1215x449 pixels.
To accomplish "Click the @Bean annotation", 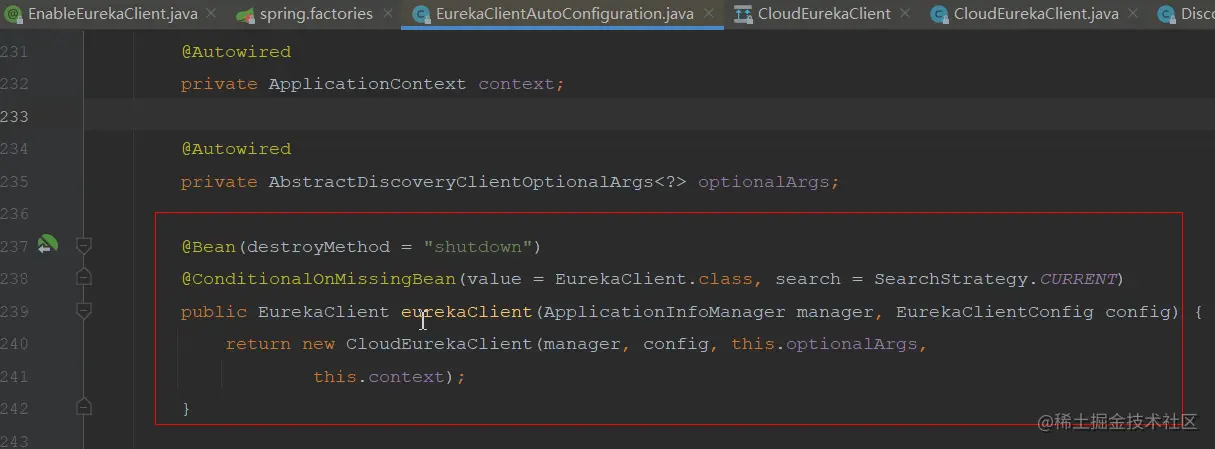I will coord(208,246).
